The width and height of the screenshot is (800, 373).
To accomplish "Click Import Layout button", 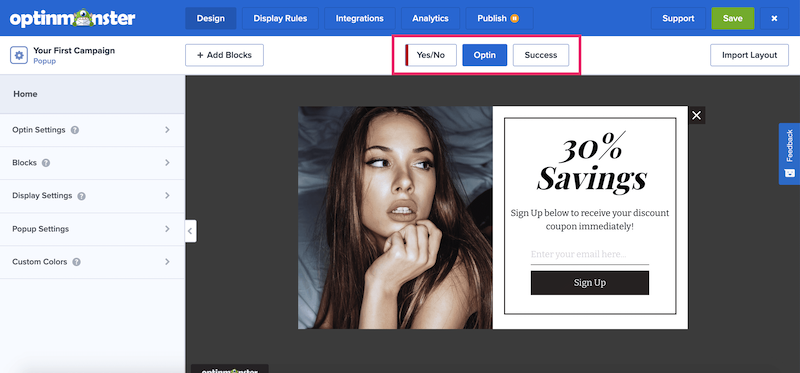I will click(749, 55).
